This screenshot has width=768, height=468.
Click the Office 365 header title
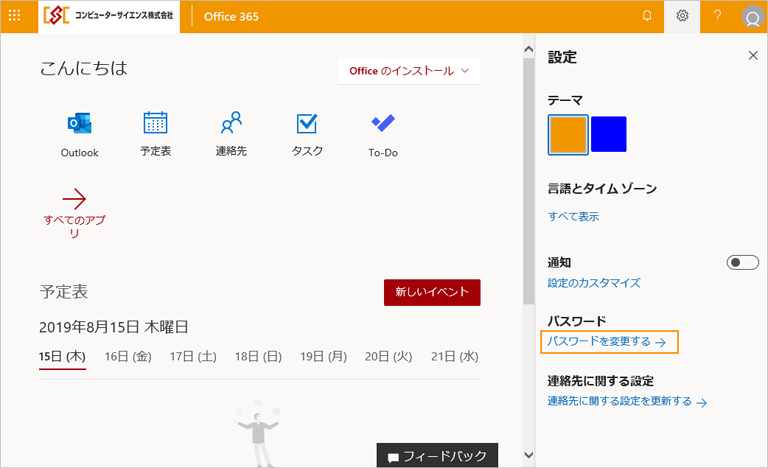tap(231, 16)
